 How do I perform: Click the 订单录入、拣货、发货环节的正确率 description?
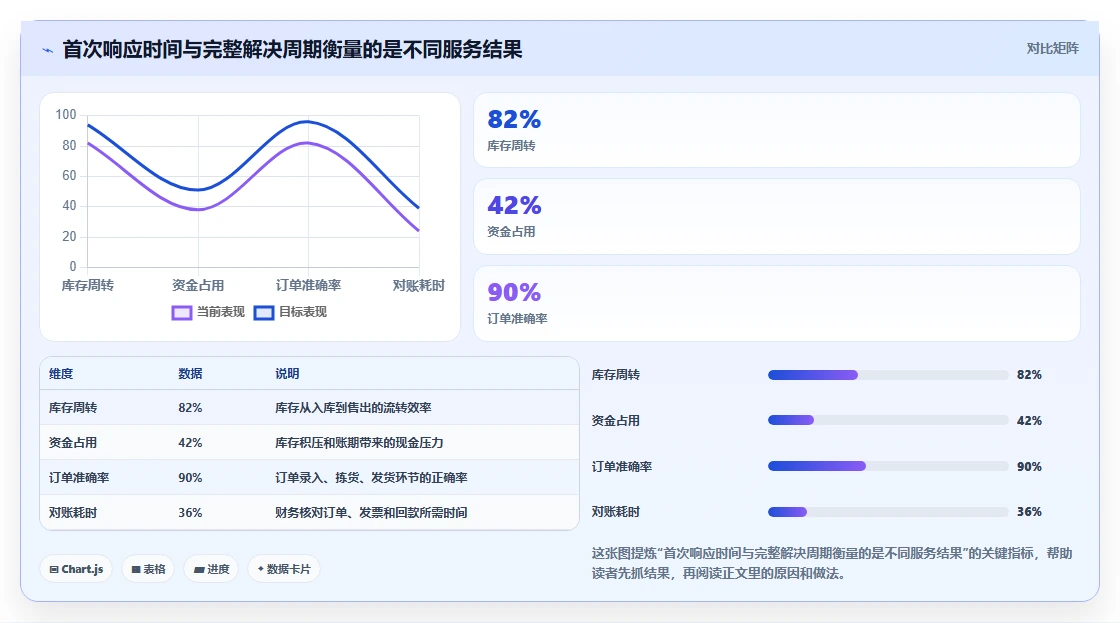click(x=371, y=478)
